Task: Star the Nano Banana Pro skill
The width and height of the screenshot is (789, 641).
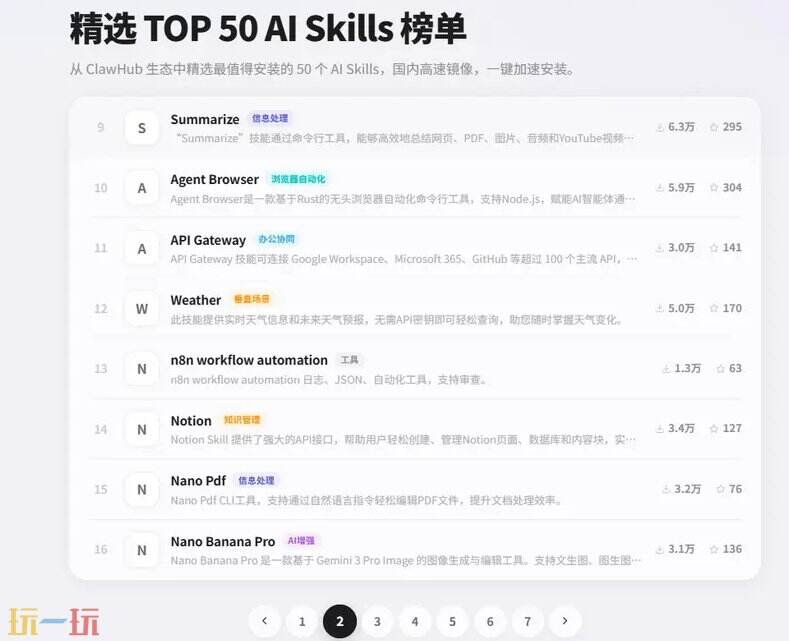Action: coord(714,549)
